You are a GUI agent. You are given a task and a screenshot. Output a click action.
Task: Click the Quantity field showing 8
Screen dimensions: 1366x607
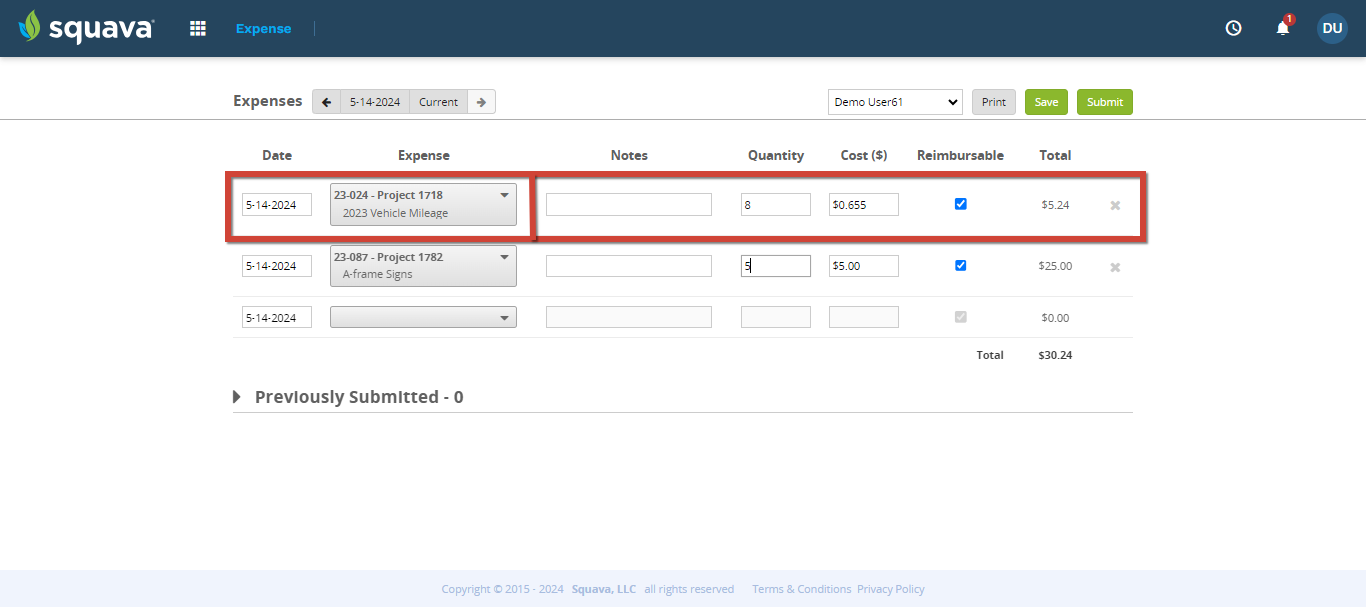(x=775, y=204)
